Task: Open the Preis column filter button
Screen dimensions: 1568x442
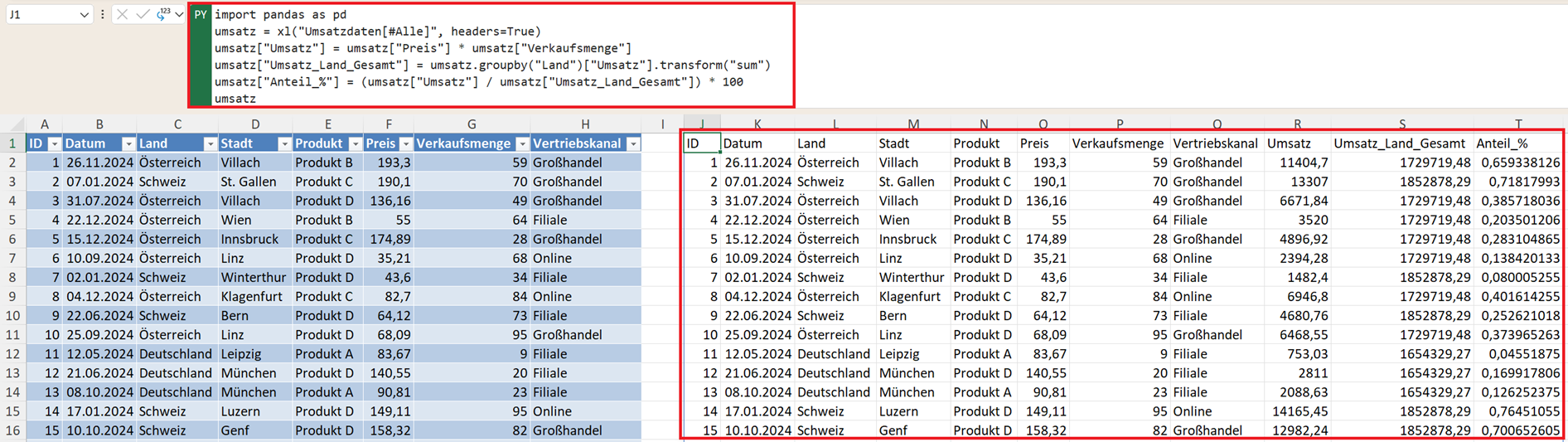Action: 405,144
